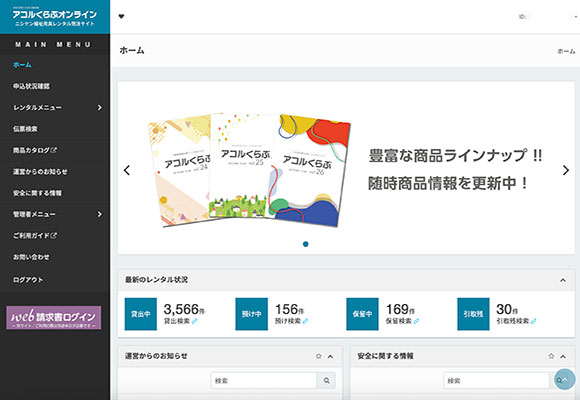The image size is (580, 400).
Task: Toggle star on 運営からのお知らせ panel
Action: (318, 356)
